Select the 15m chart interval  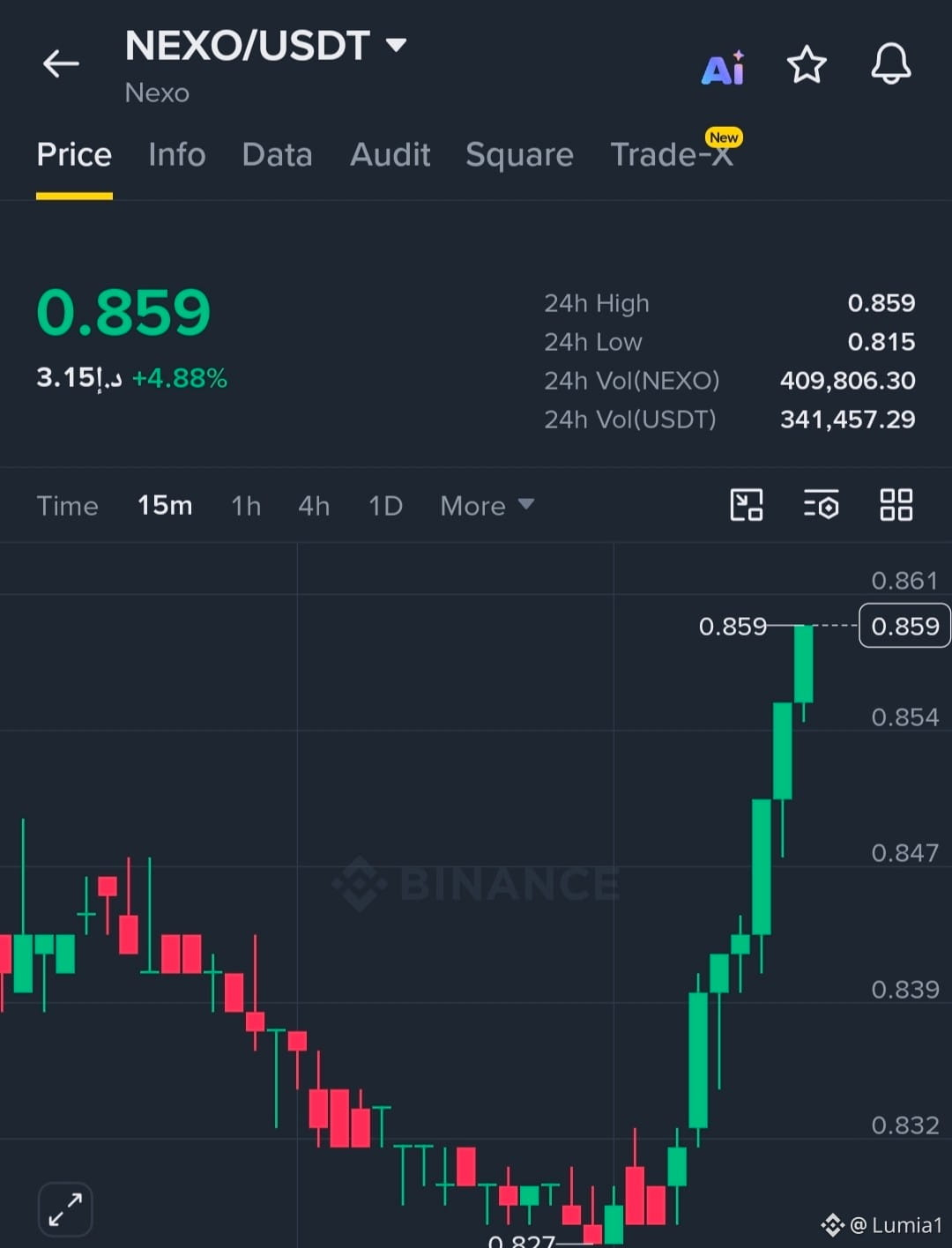[165, 506]
